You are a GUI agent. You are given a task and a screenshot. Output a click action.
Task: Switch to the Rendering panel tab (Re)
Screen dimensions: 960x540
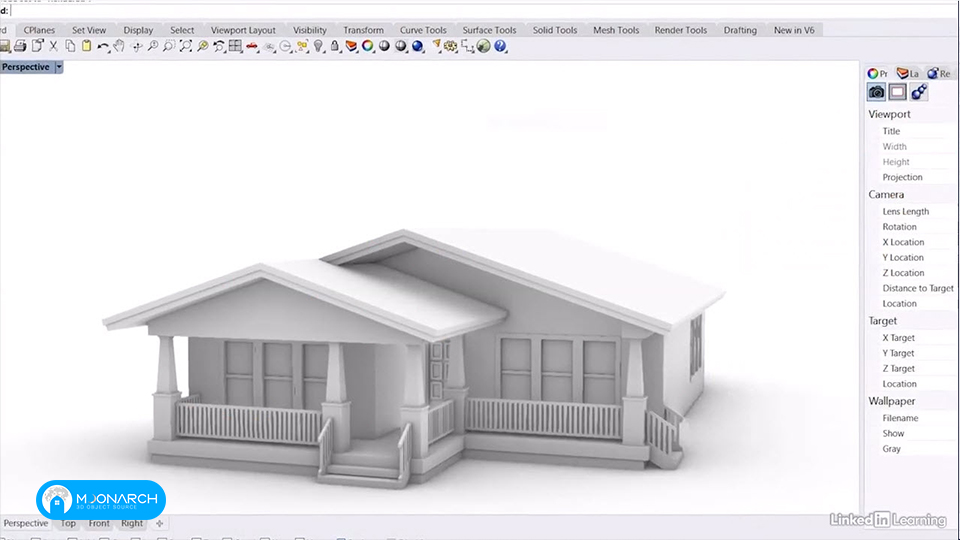(x=939, y=73)
